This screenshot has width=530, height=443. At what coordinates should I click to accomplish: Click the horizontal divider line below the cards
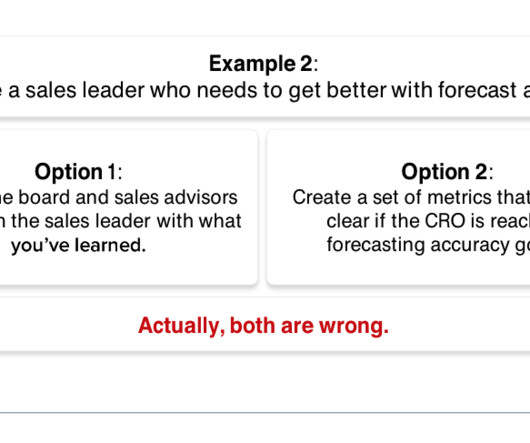(x=265, y=413)
